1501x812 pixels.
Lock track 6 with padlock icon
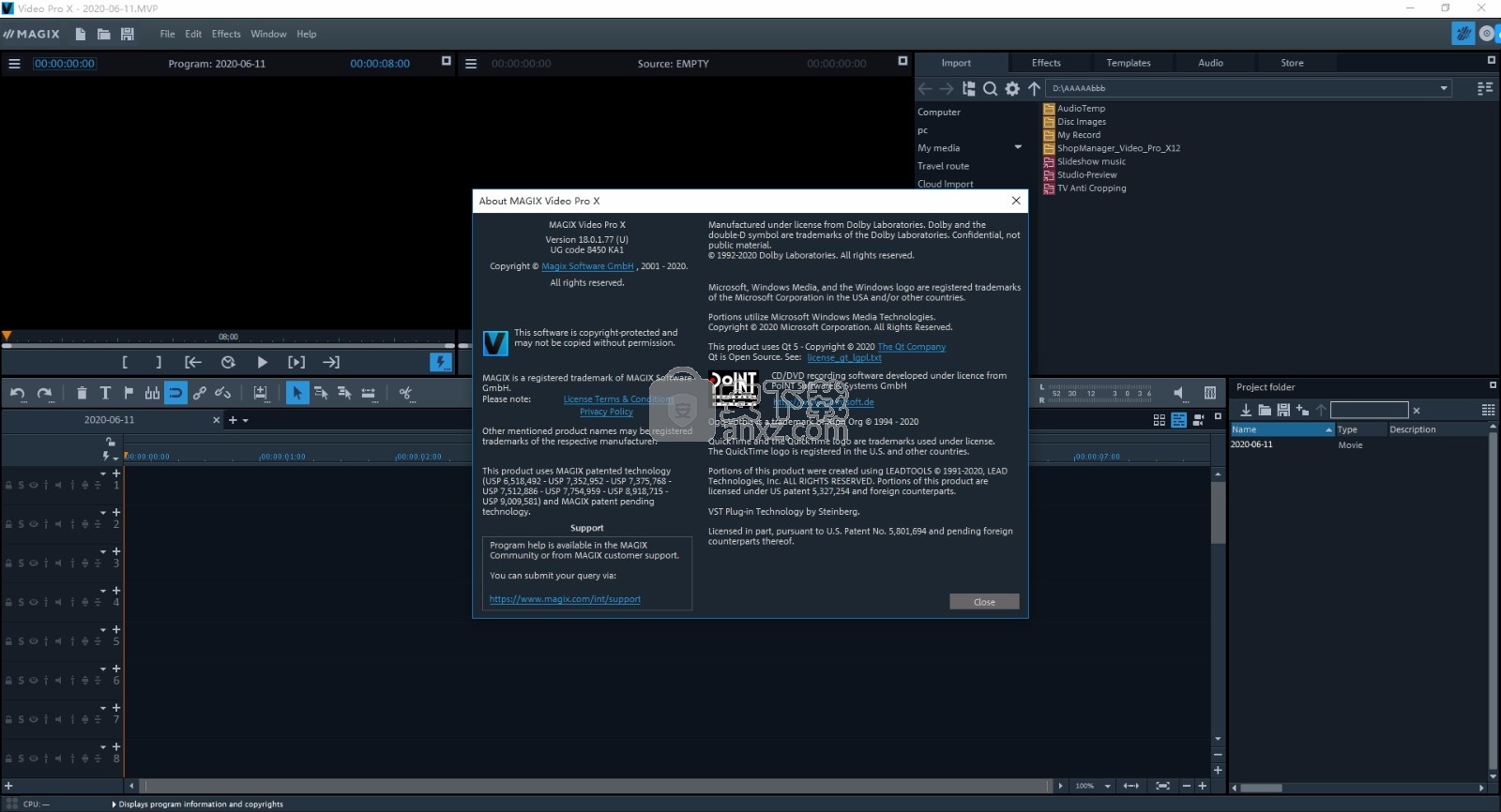click(x=8, y=681)
